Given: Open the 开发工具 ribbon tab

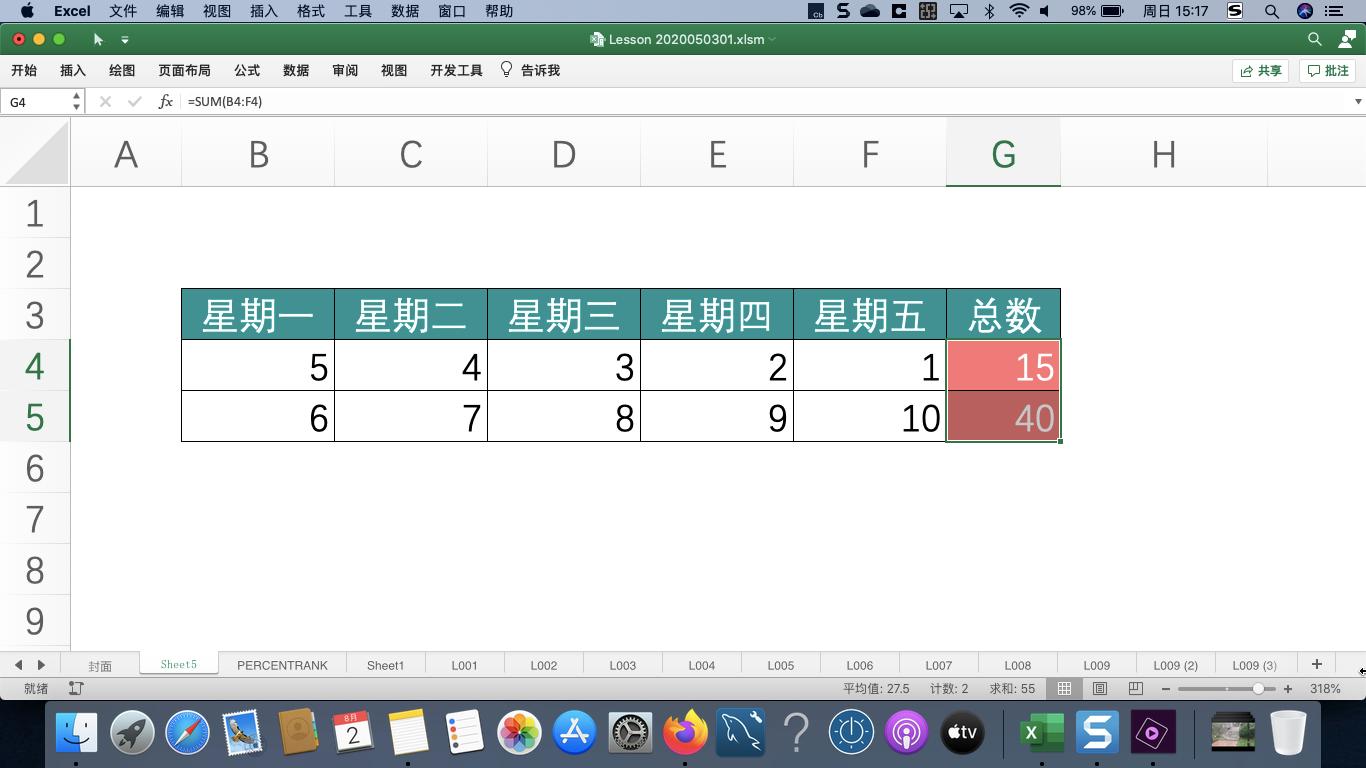Looking at the screenshot, I should [455, 70].
